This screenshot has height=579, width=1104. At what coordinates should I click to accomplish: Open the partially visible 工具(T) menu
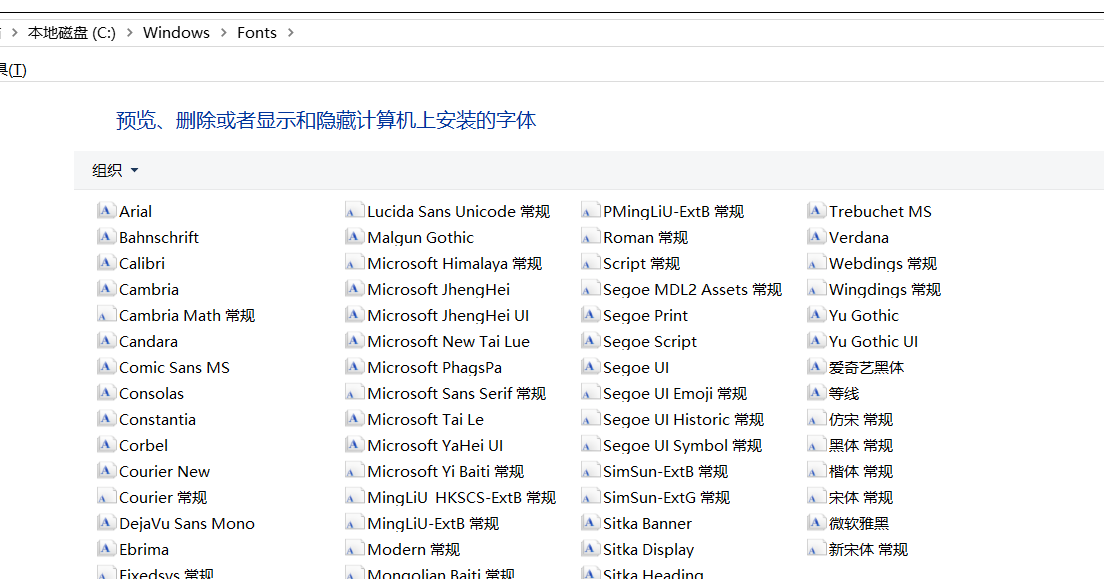[x=13, y=70]
